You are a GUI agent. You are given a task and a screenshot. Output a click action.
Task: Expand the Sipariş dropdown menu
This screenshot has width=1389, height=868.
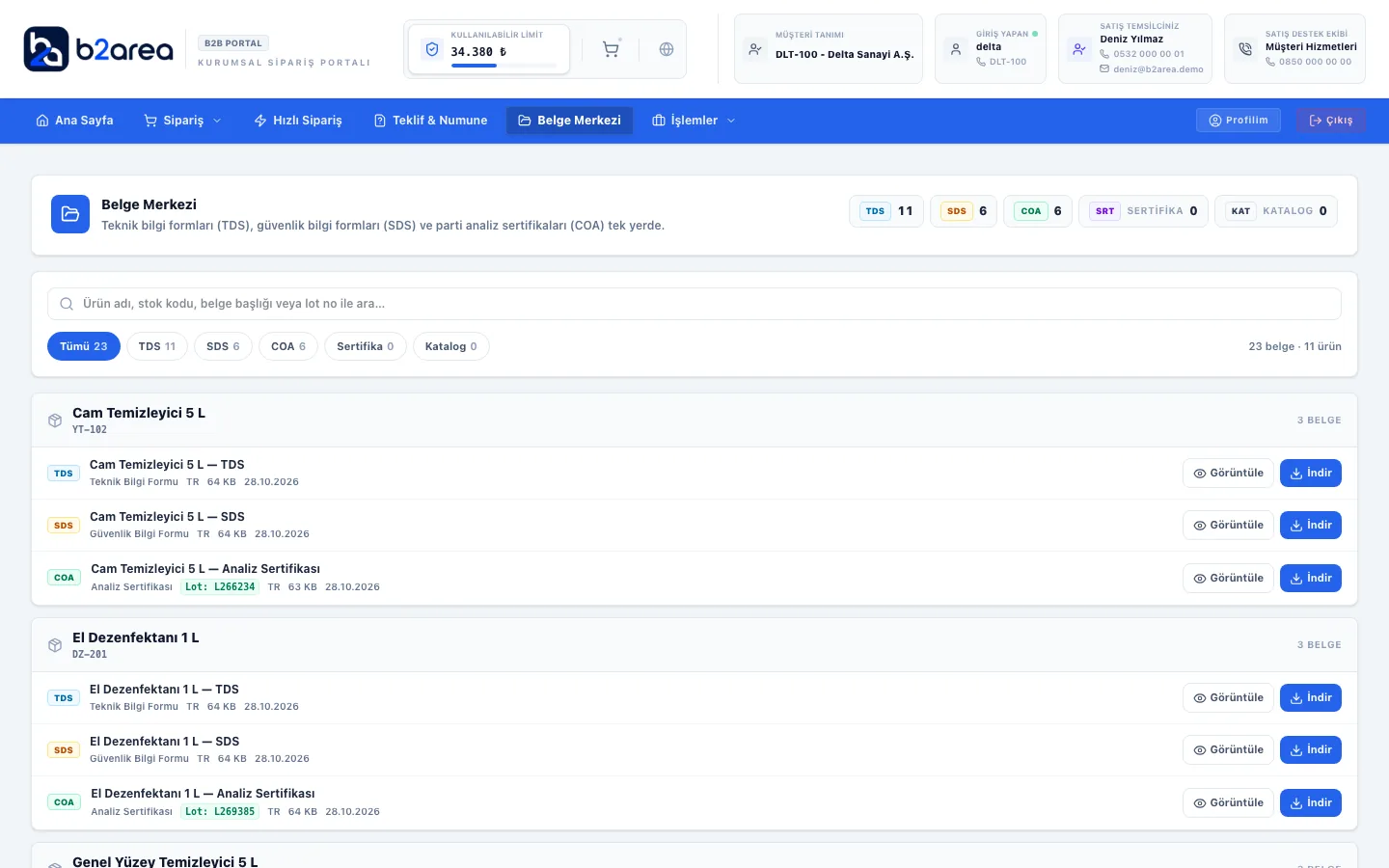183,121
